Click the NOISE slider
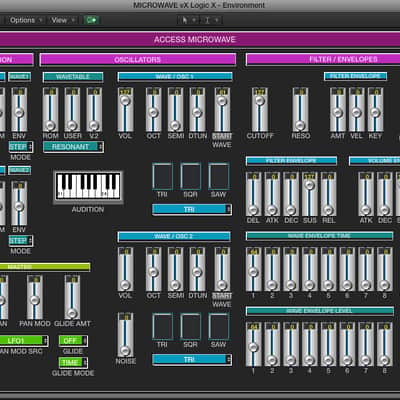Screen dimensions: 400x400 click(125, 335)
